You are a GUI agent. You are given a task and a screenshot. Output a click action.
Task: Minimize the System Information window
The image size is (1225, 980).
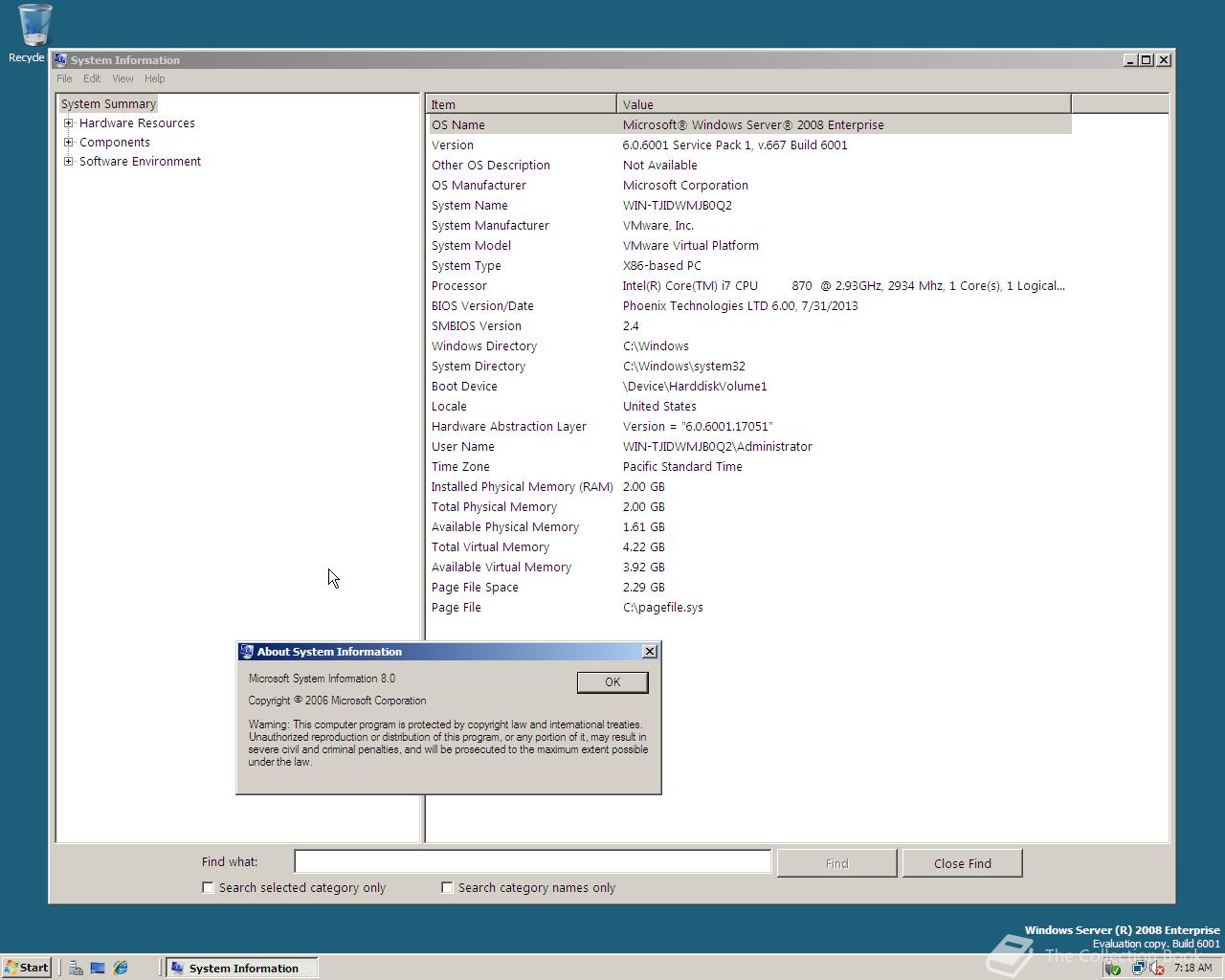pos(1130,59)
